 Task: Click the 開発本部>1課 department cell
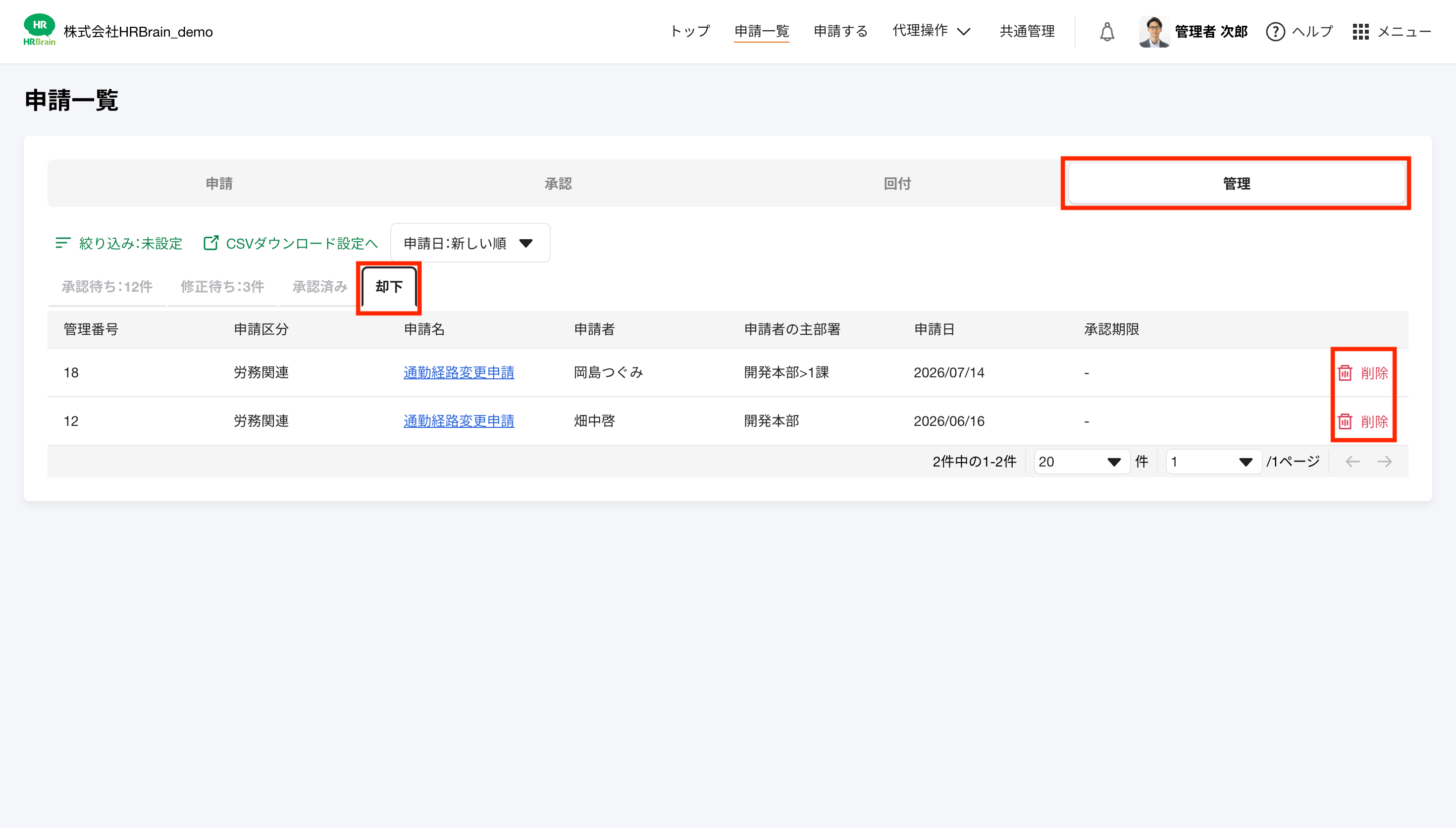point(786,372)
